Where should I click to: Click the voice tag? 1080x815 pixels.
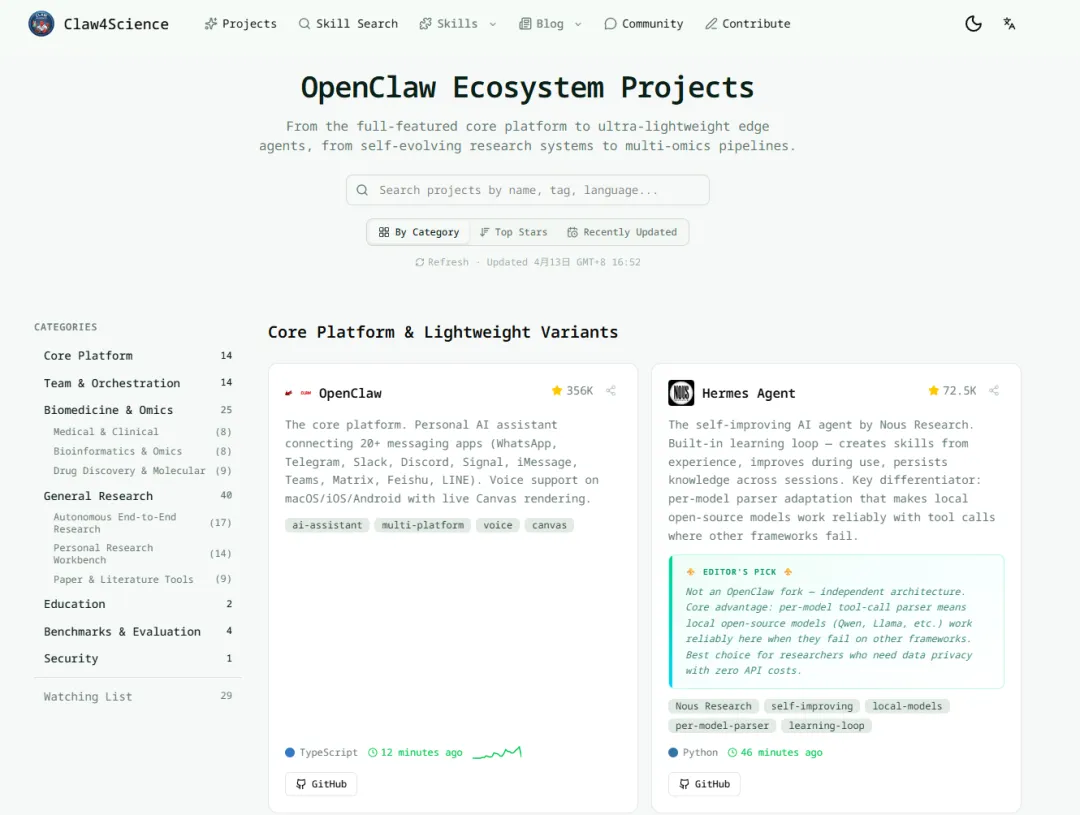coord(498,525)
